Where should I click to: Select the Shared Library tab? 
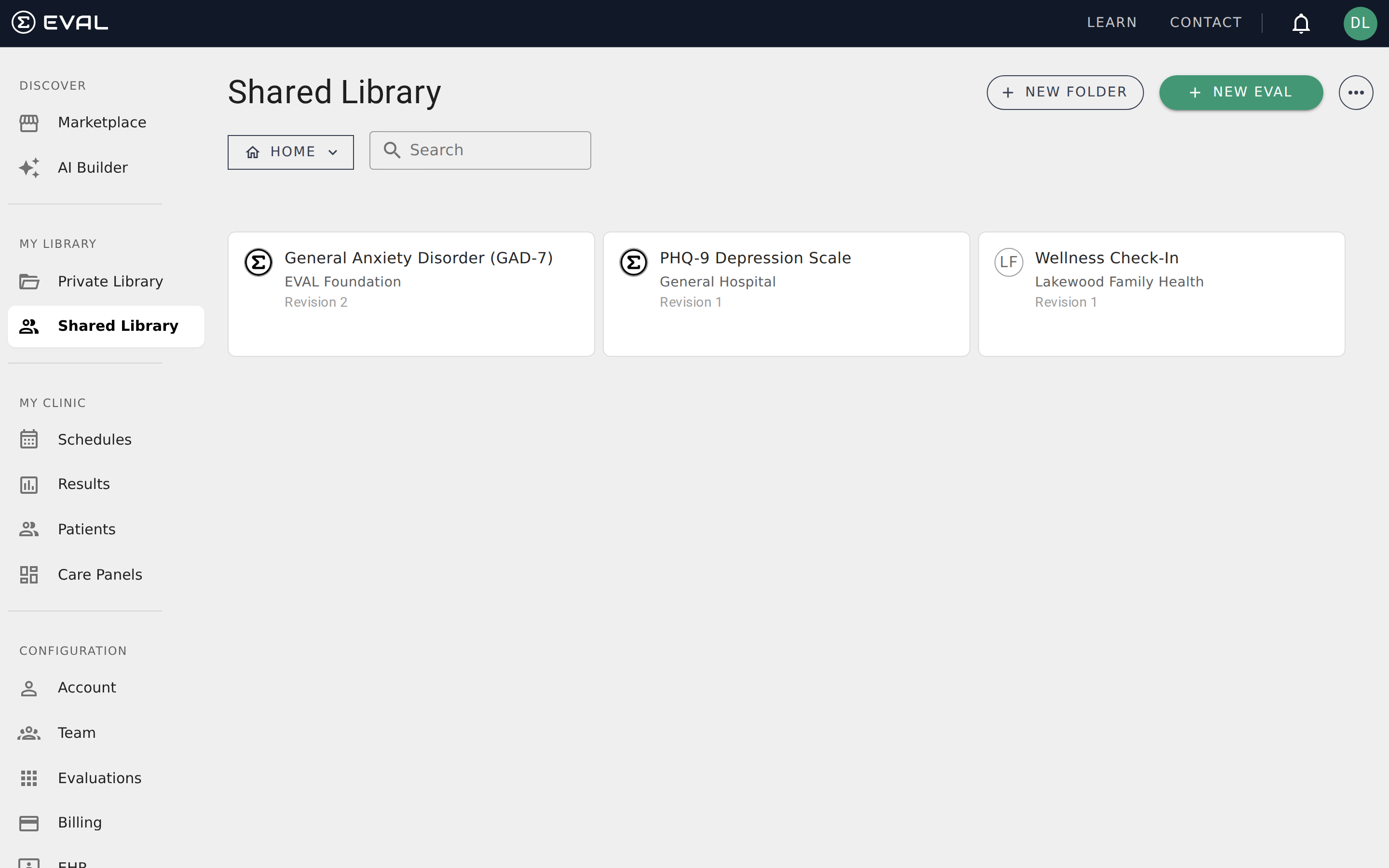pyautogui.click(x=118, y=325)
